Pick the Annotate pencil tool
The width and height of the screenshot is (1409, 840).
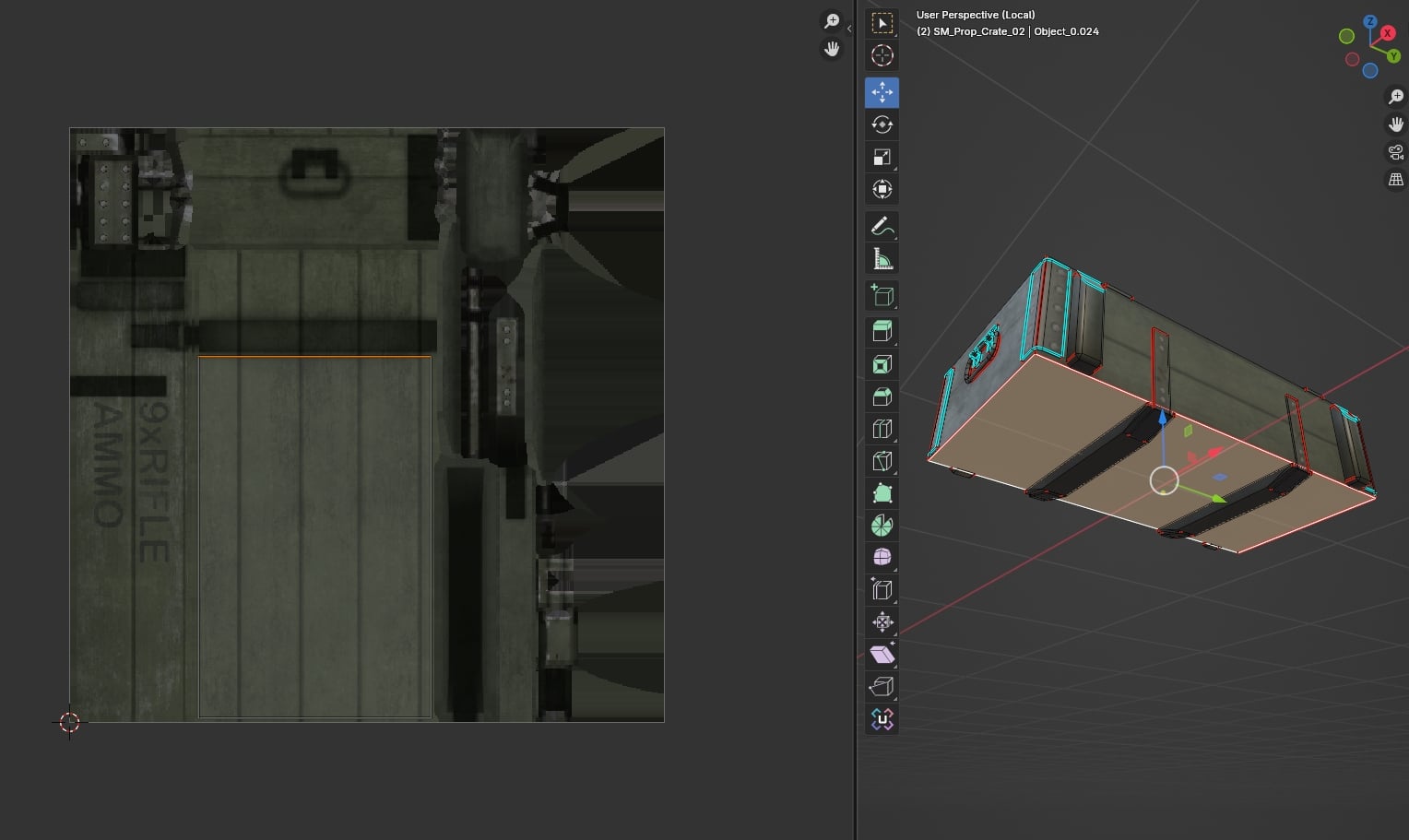[x=882, y=226]
